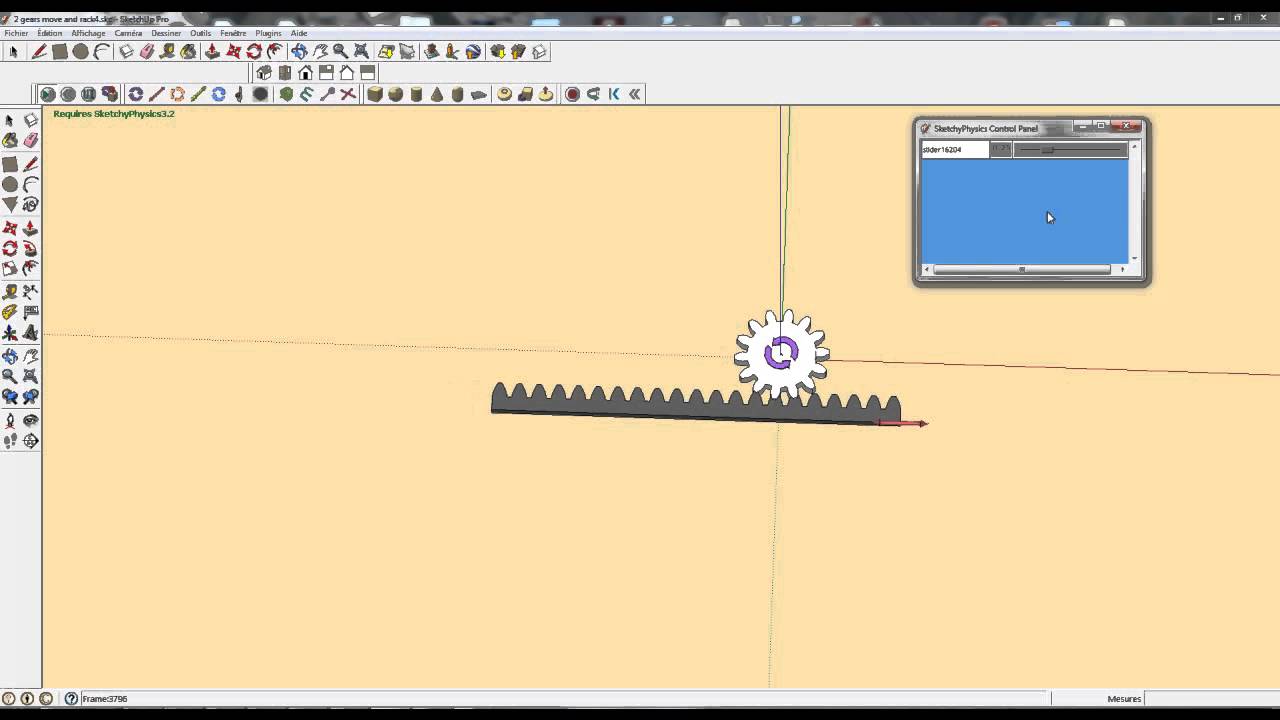The width and height of the screenshot is (1280, 720).
Task: Choose the 3D Text tool in left toolbar
Action: 31,331
